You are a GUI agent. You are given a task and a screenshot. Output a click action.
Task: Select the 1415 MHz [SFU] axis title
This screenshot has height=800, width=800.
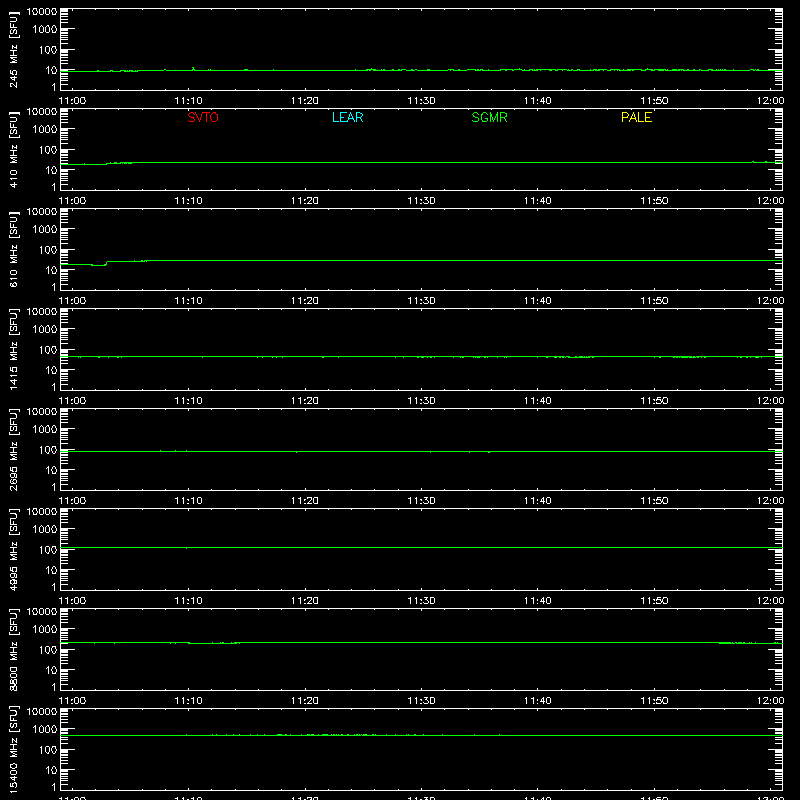[13, 349]
